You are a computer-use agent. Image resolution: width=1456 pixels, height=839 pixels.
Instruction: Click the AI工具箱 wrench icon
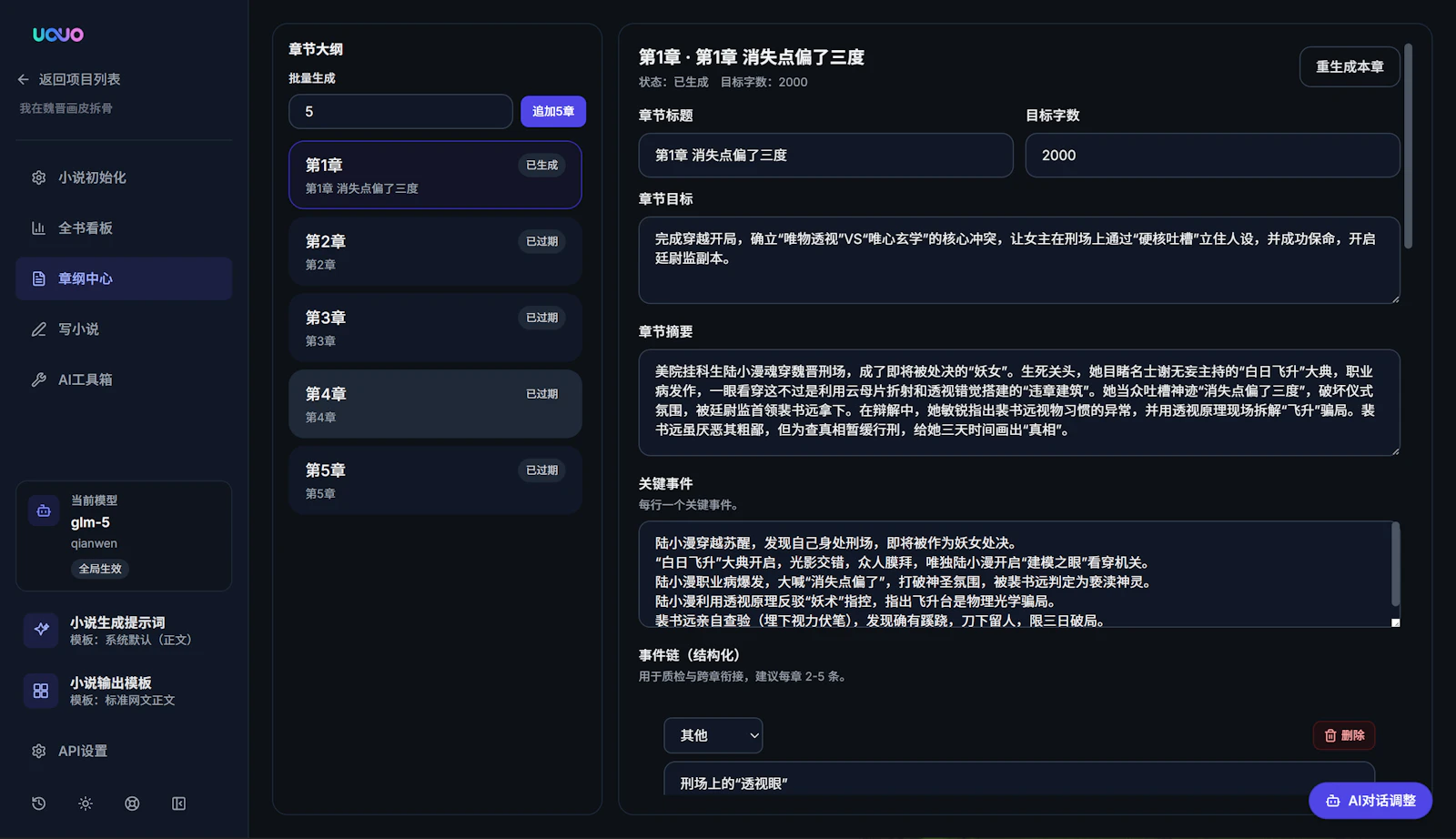click(38, 379)
